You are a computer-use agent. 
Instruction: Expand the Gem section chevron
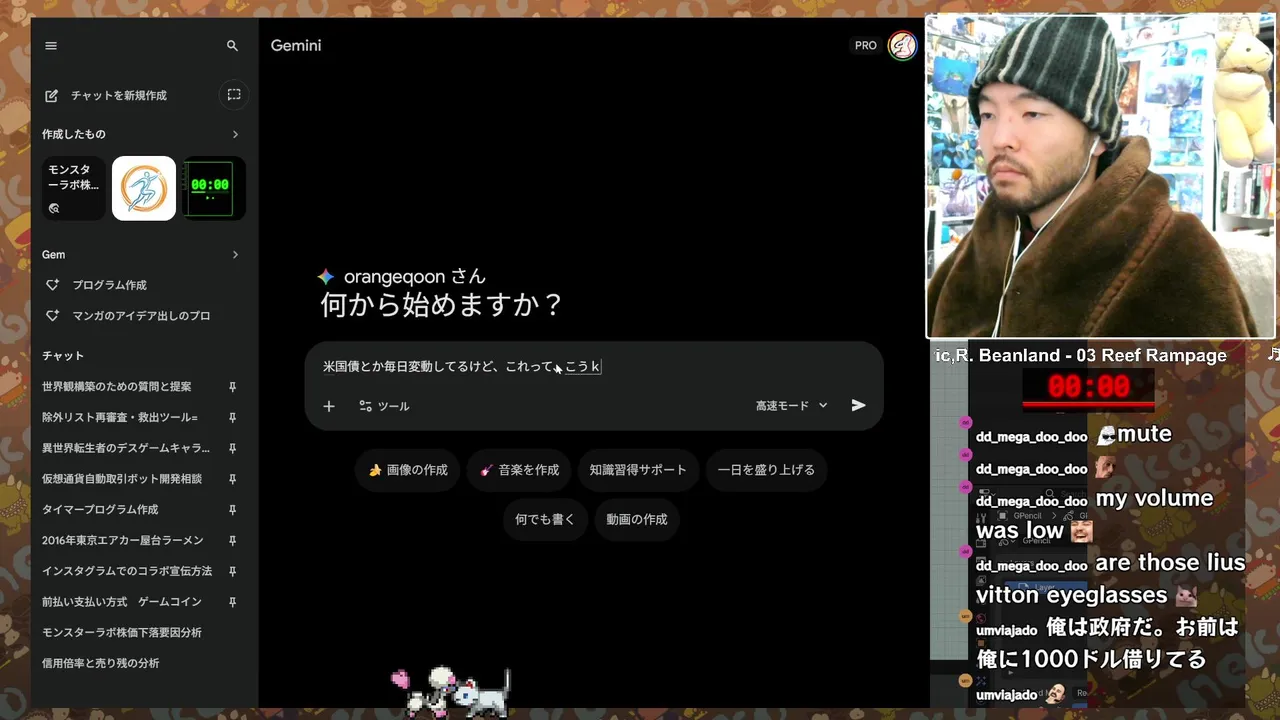[x=235, y=255]
